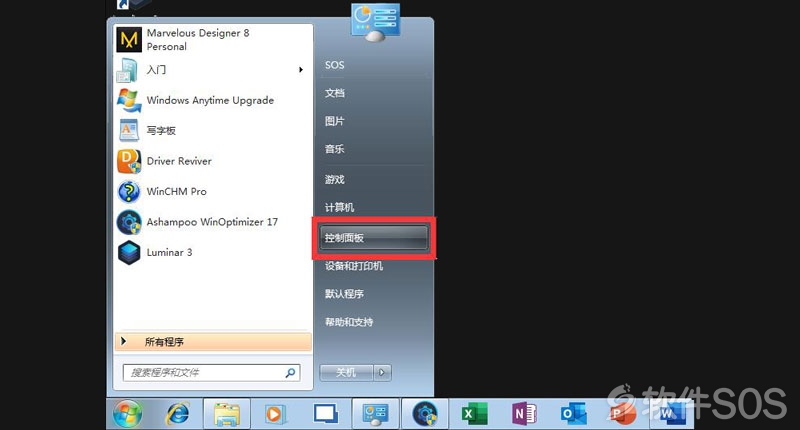Image resolution: width=800 pixels, height=430 pixels.
Task: Open WinCHM Pro icon
Action: point(129,192)
